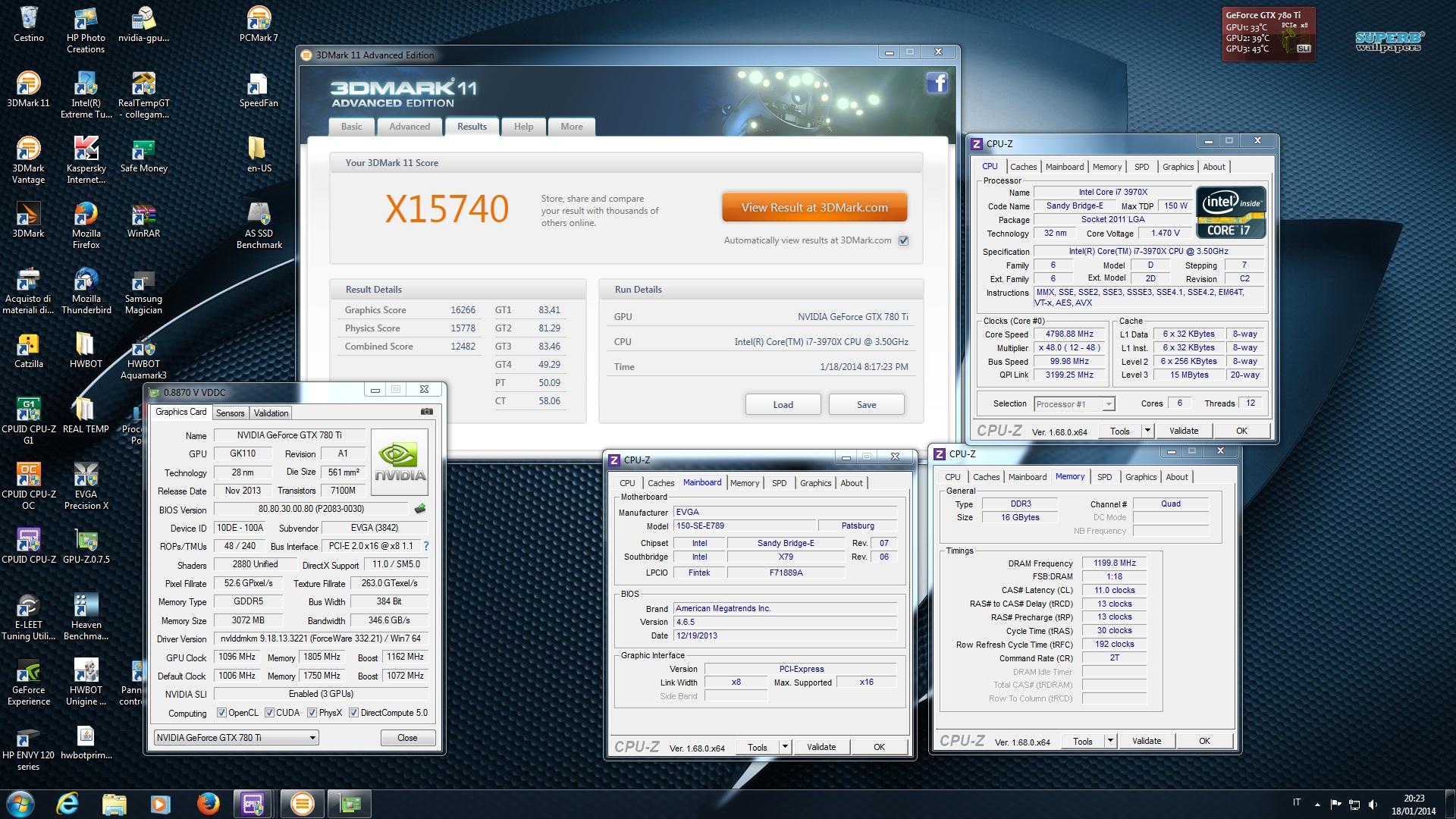Open SpeedFan desktop icon
Image resolution: width=1456 pixels, height=819 pixels.
pos(259,90)
